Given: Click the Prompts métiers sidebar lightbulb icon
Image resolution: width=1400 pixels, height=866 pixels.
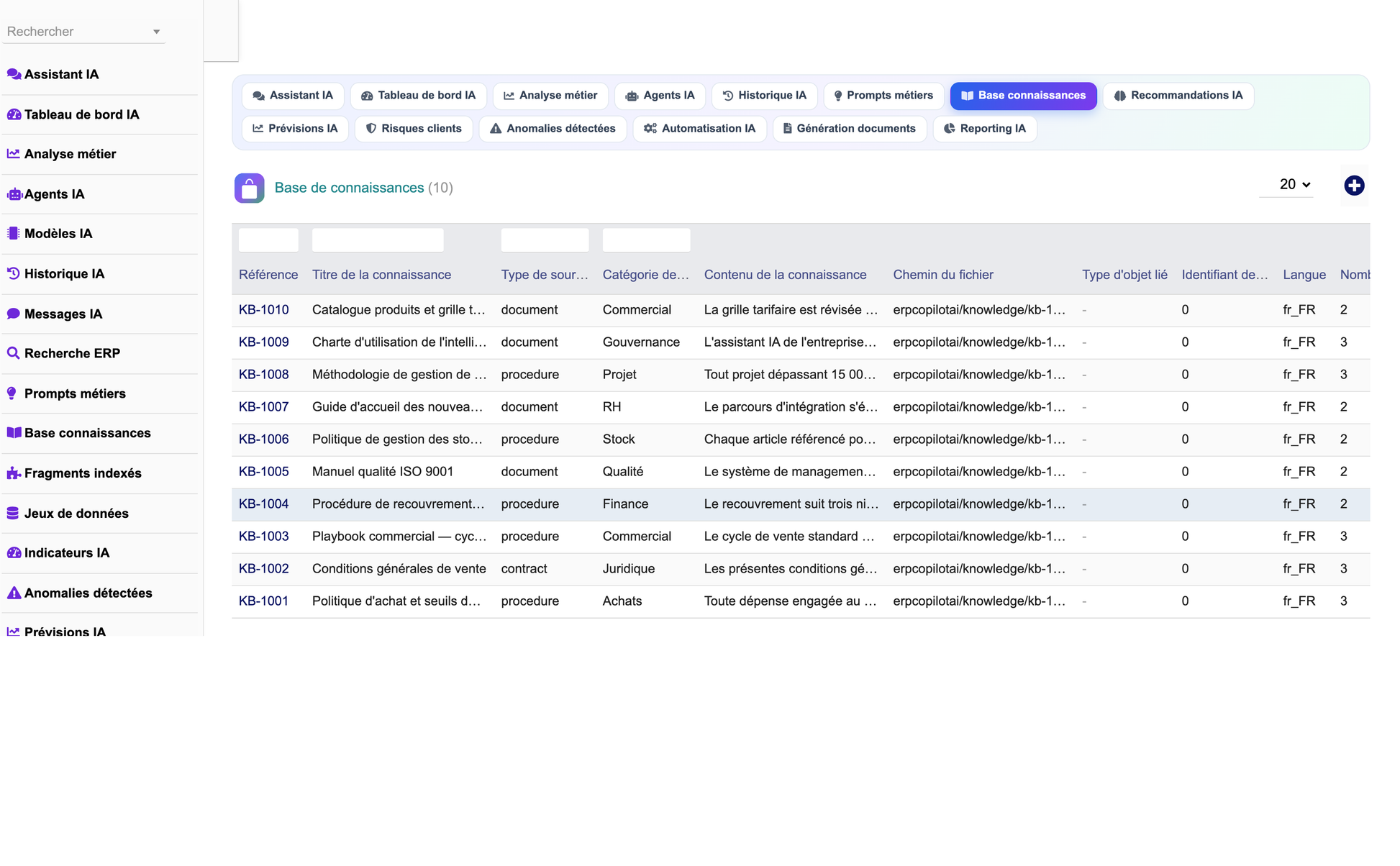Looking at the screenshot, I should point(12,393).
